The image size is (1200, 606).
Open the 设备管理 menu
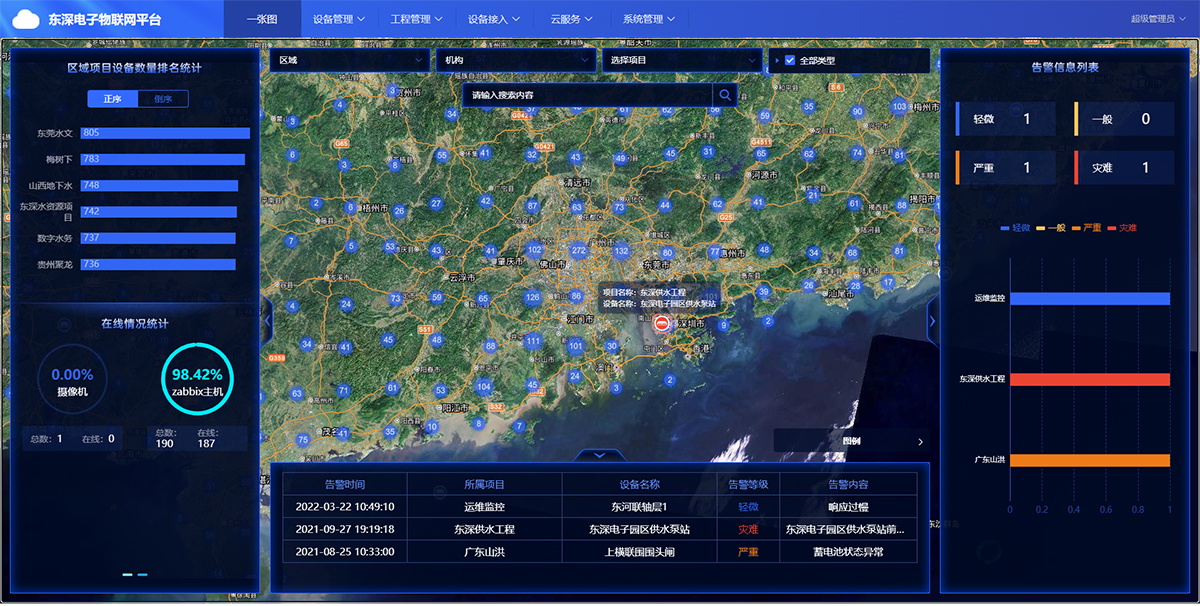tap(337, 19)
